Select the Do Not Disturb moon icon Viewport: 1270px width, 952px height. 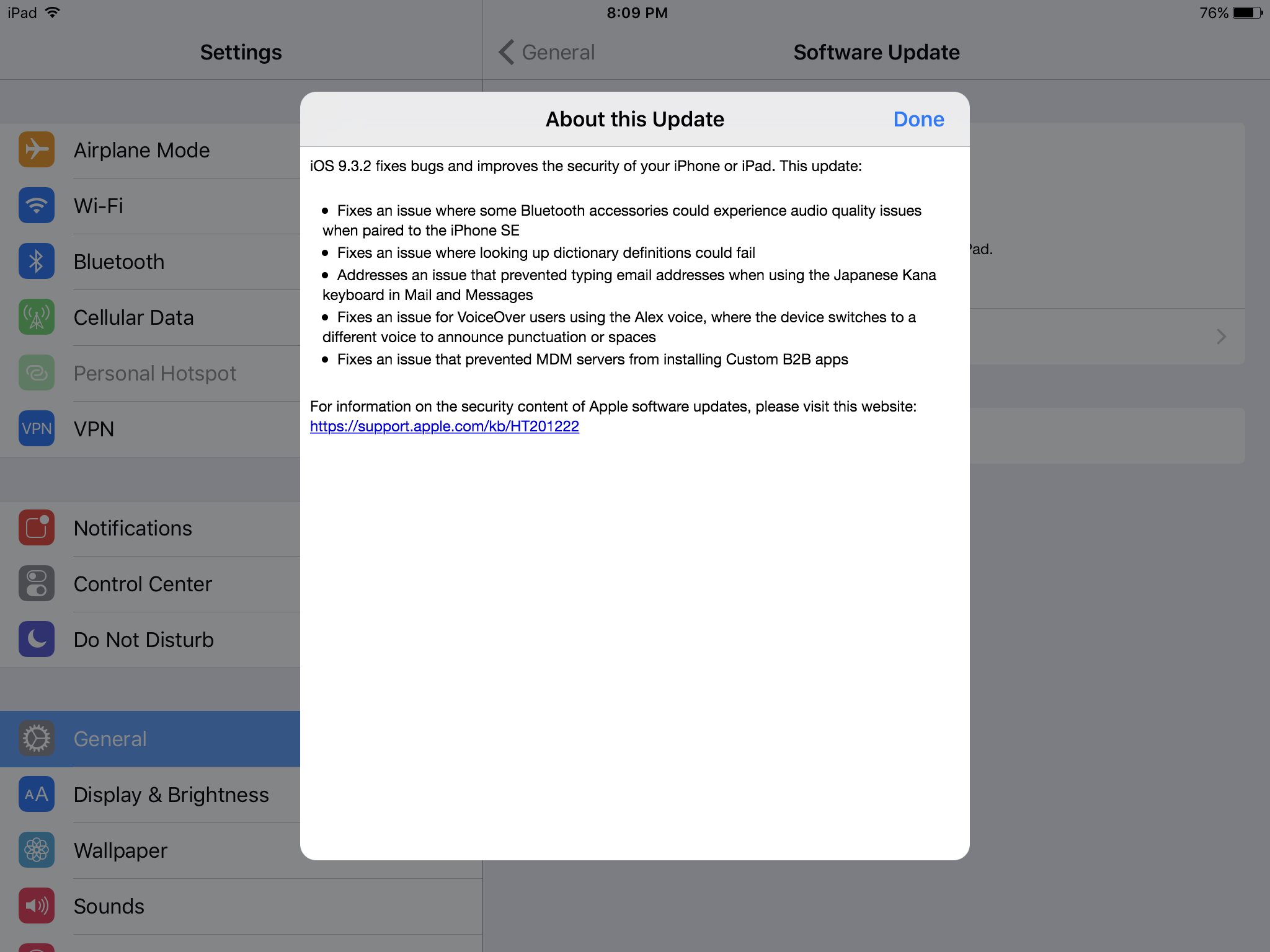pos(37,639)
